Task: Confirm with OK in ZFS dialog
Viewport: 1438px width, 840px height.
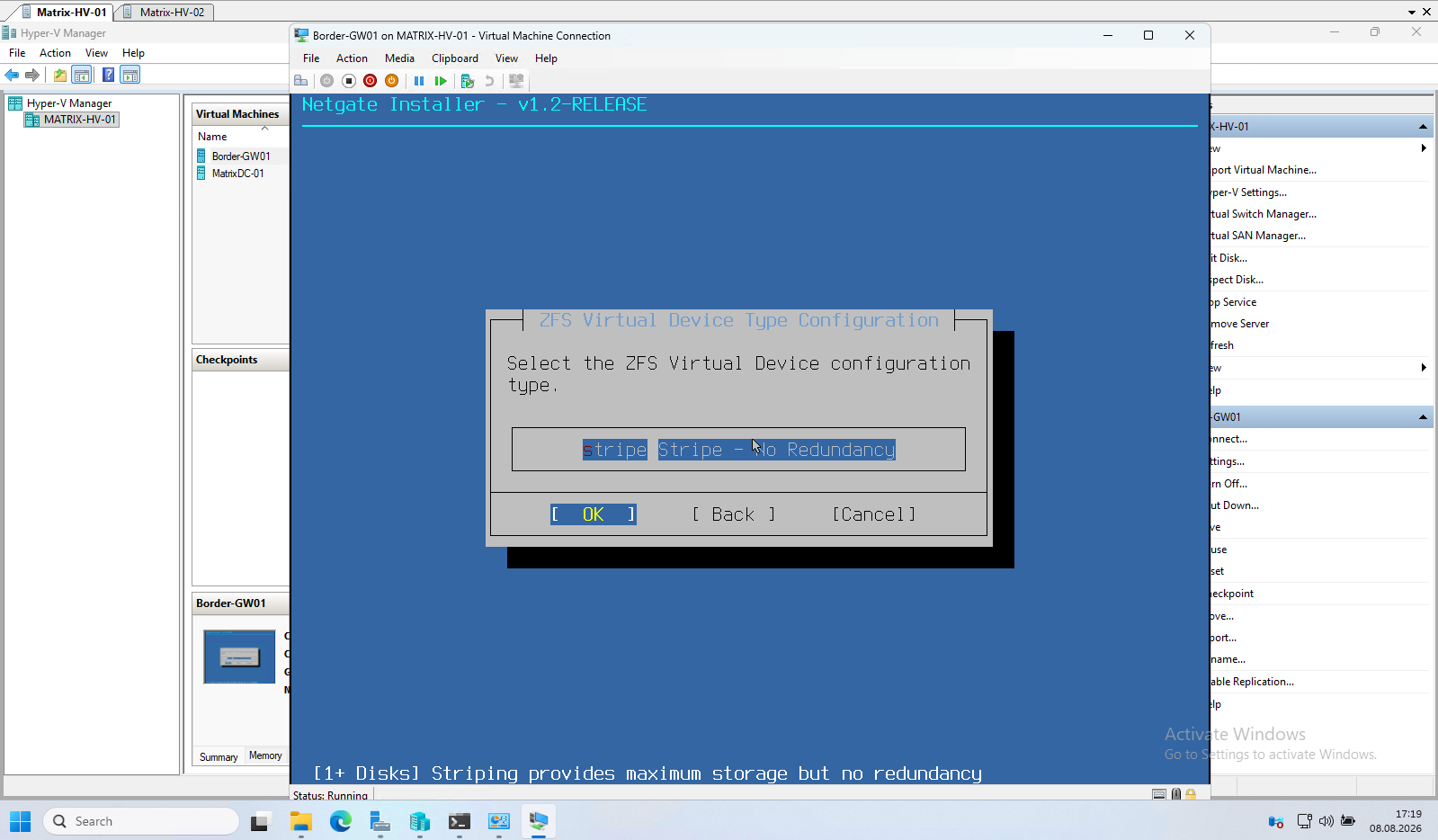Action: 594,514
